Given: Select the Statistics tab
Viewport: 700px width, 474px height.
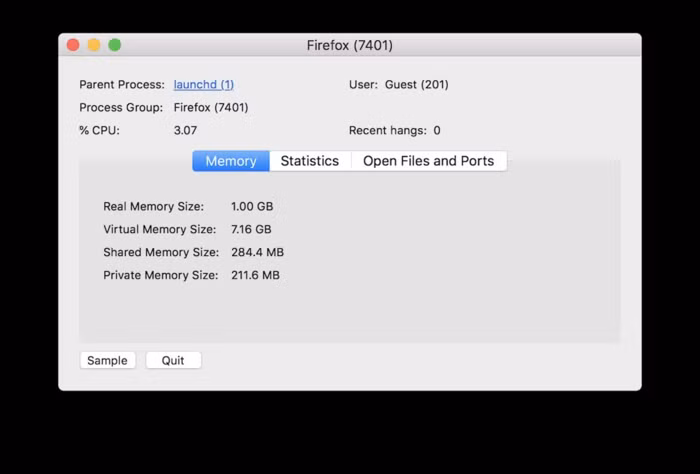Looking at the screenshot, I should click(x=309, y=161).
